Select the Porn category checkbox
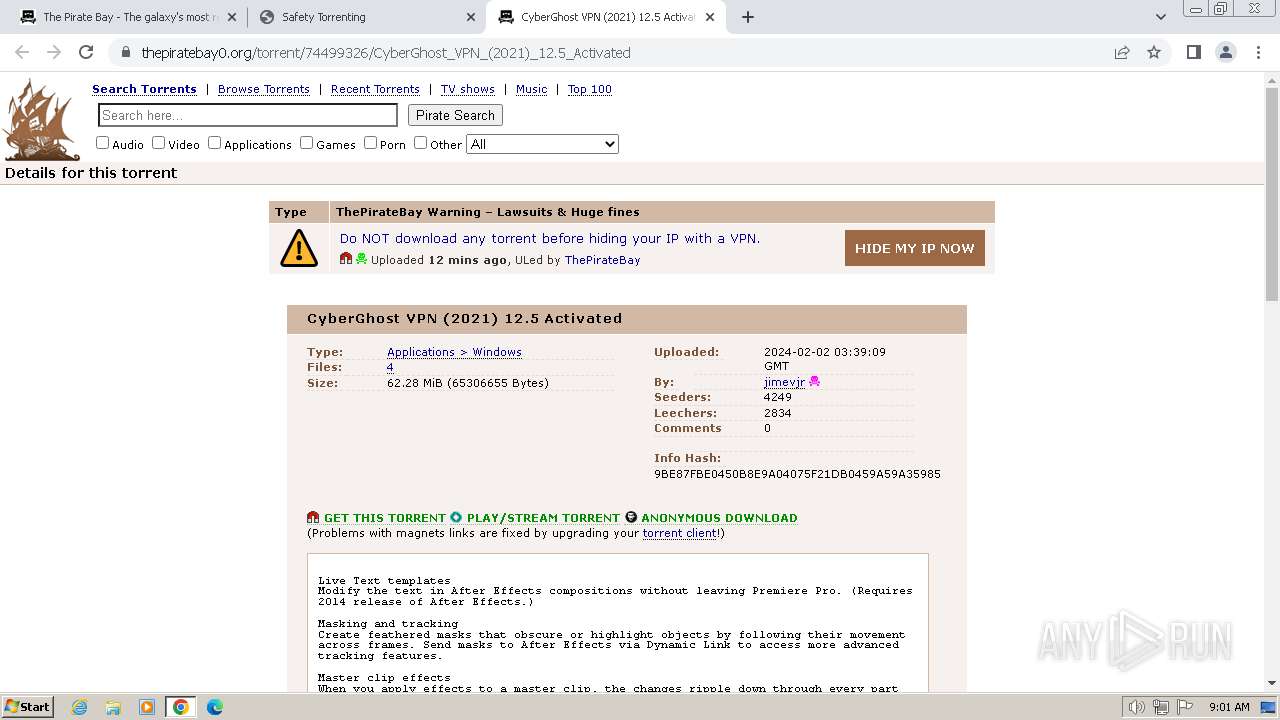This screenshot has height=720, width=1280. pos(370,143)
